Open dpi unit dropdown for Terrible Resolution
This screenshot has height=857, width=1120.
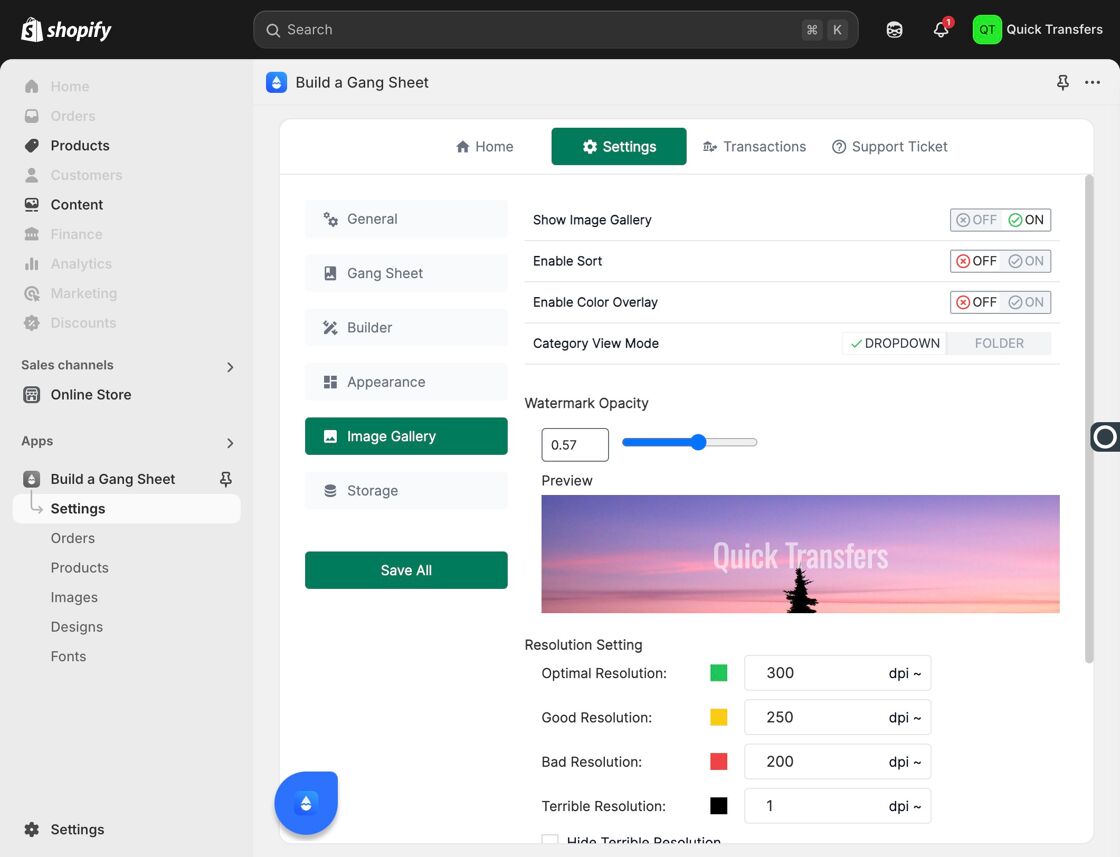[904, 806]
